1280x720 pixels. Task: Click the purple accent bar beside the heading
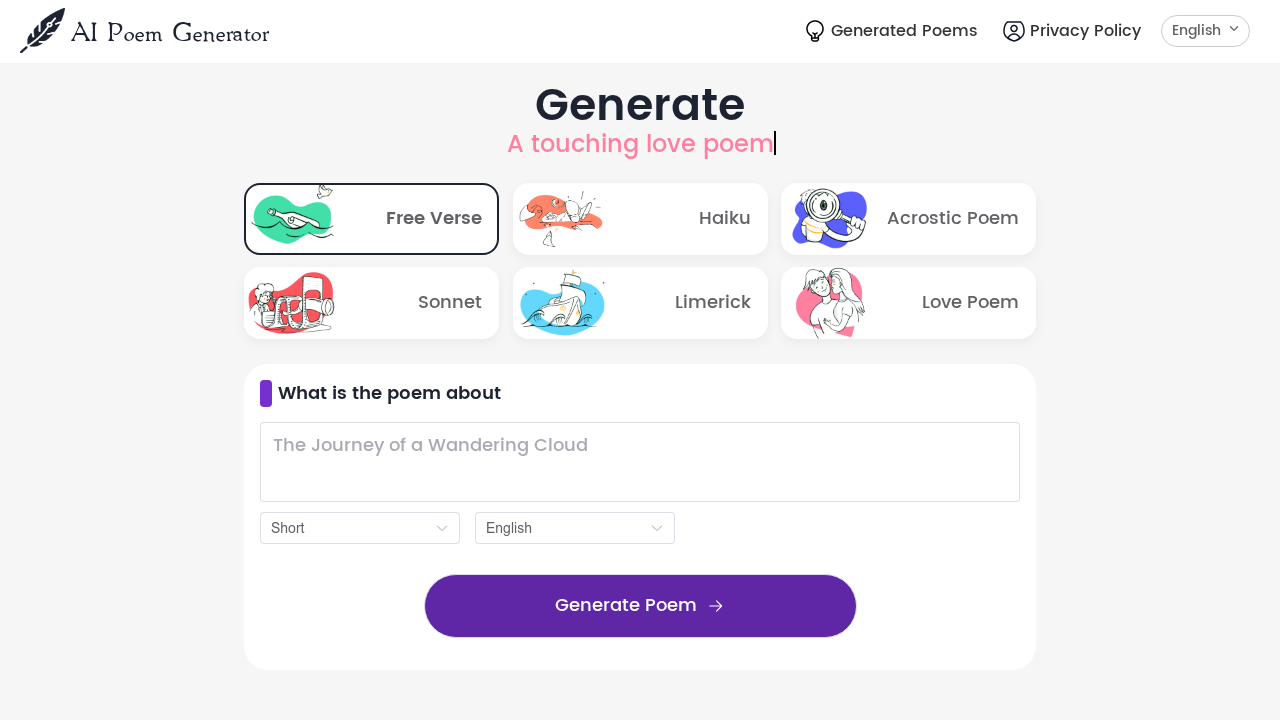pos(266,393)
